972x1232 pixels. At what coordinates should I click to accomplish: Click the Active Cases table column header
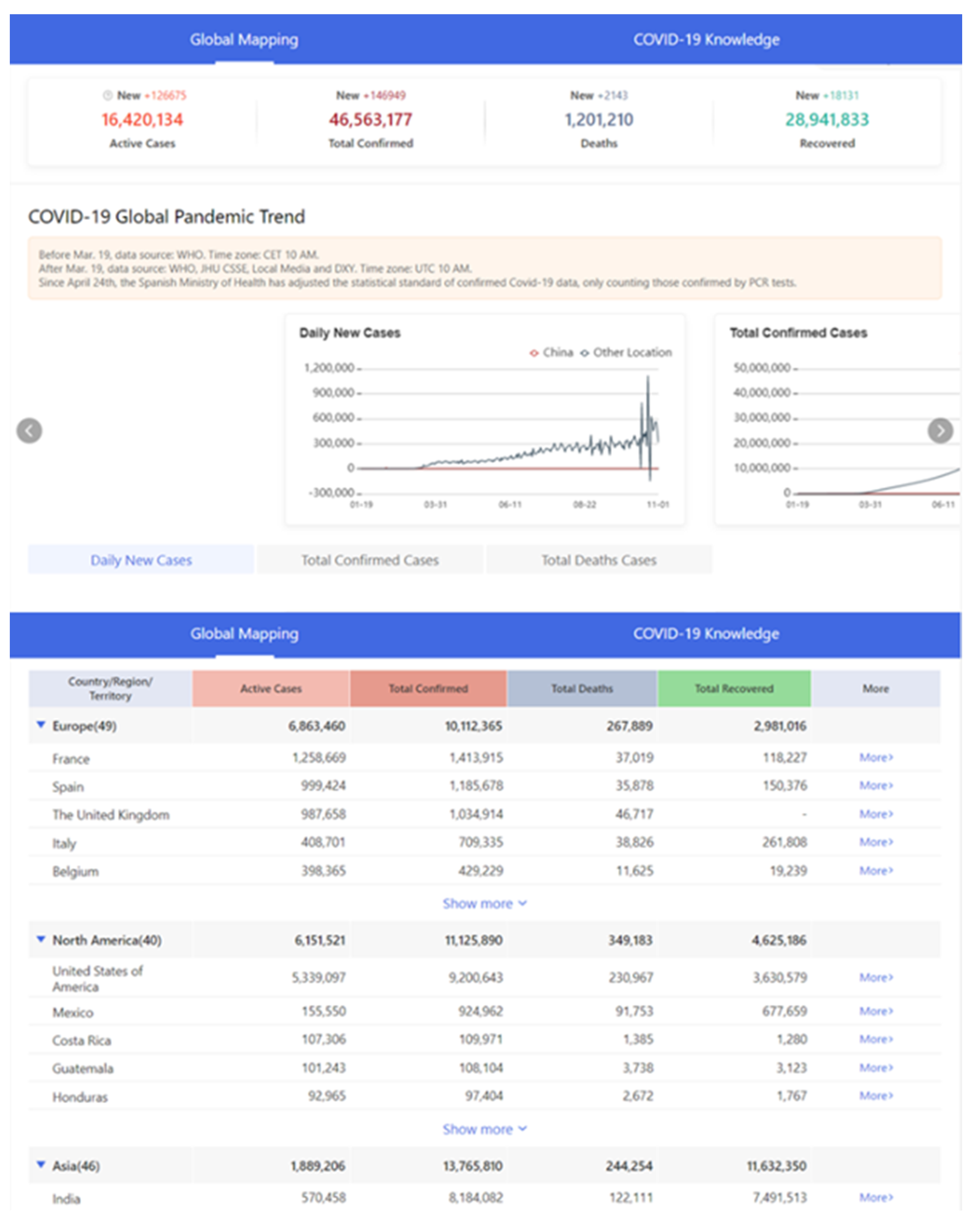(271, 688)
